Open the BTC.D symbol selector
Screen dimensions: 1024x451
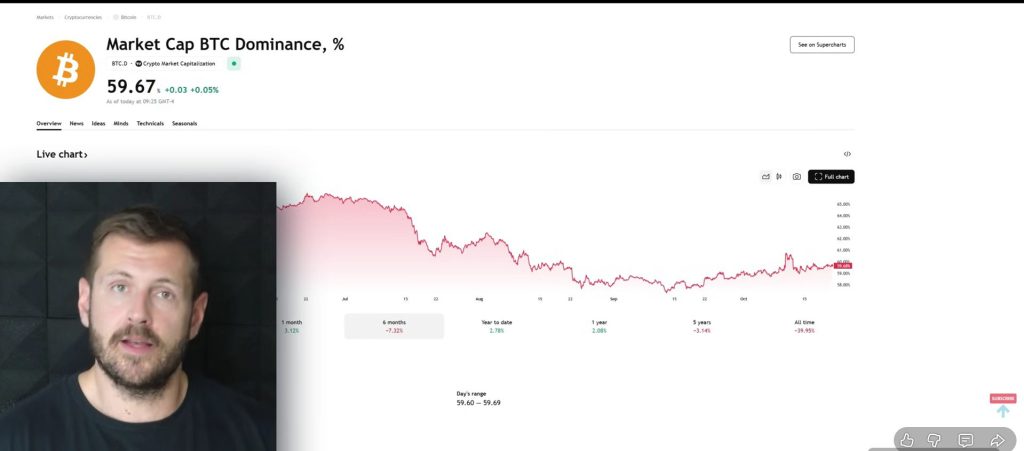point(119,63)
